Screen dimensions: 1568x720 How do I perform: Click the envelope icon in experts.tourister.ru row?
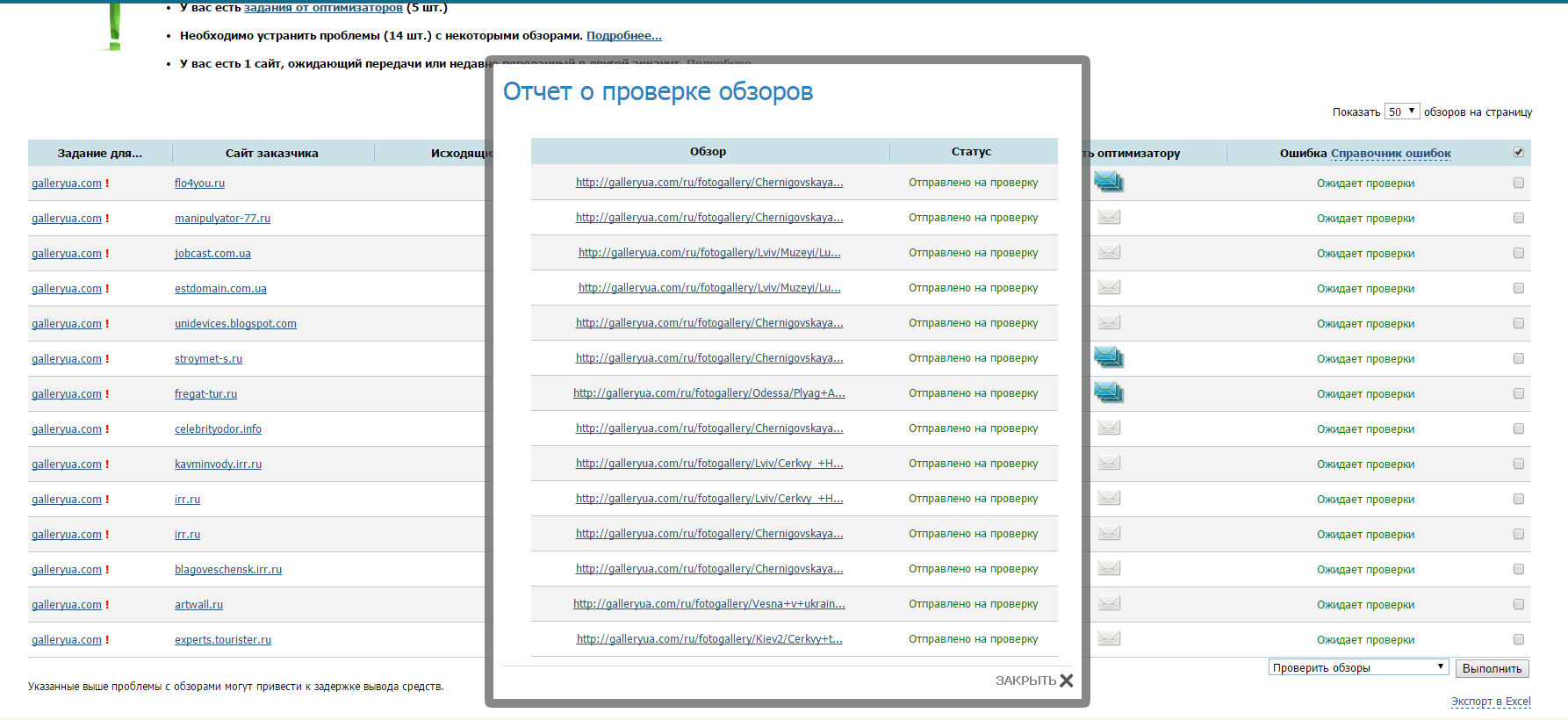tap(1109, 638)
